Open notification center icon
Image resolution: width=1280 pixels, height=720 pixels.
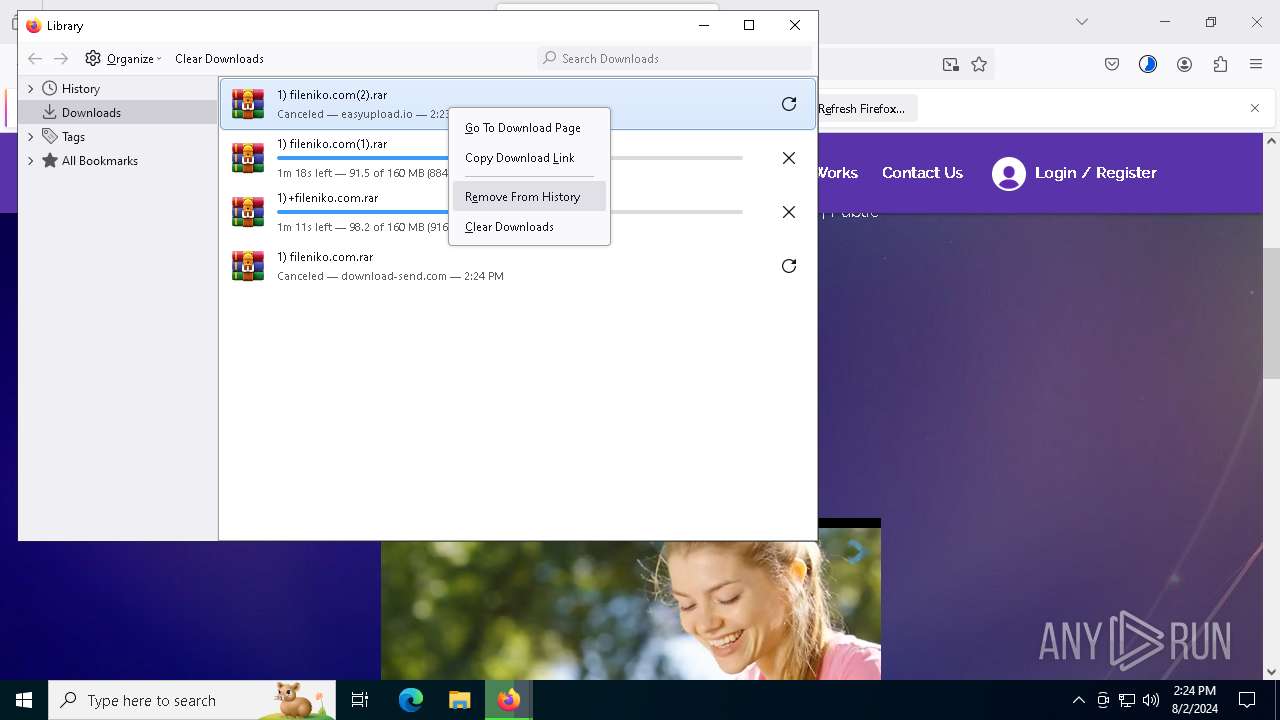(1247, 700)
